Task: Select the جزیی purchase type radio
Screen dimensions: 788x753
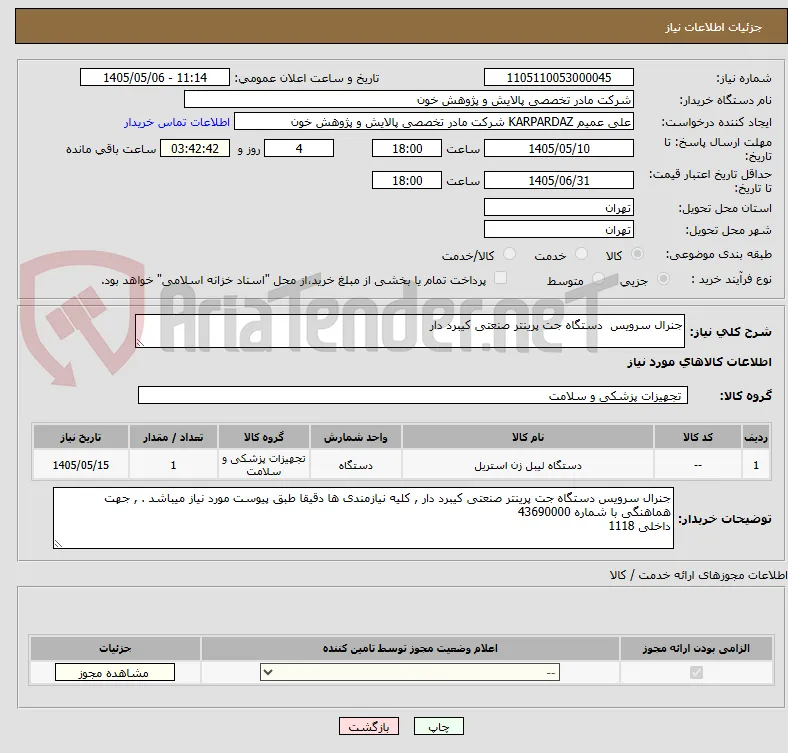Action: (663, 278)
